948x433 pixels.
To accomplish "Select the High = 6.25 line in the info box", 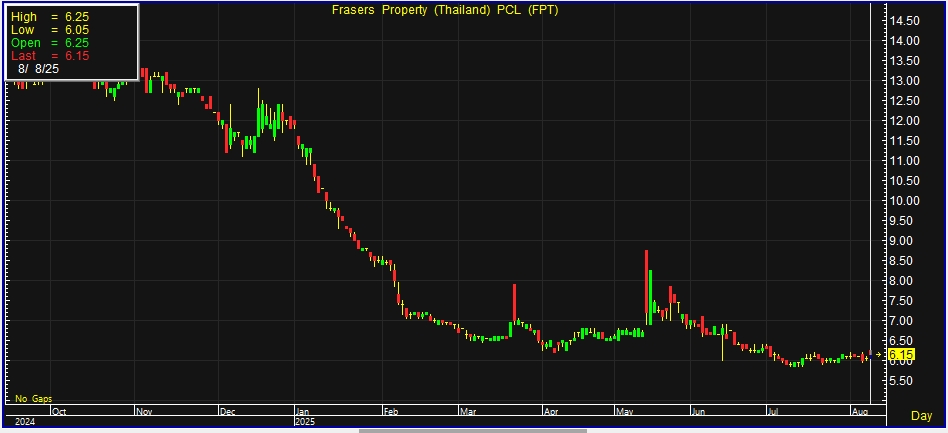I will 50,17.
